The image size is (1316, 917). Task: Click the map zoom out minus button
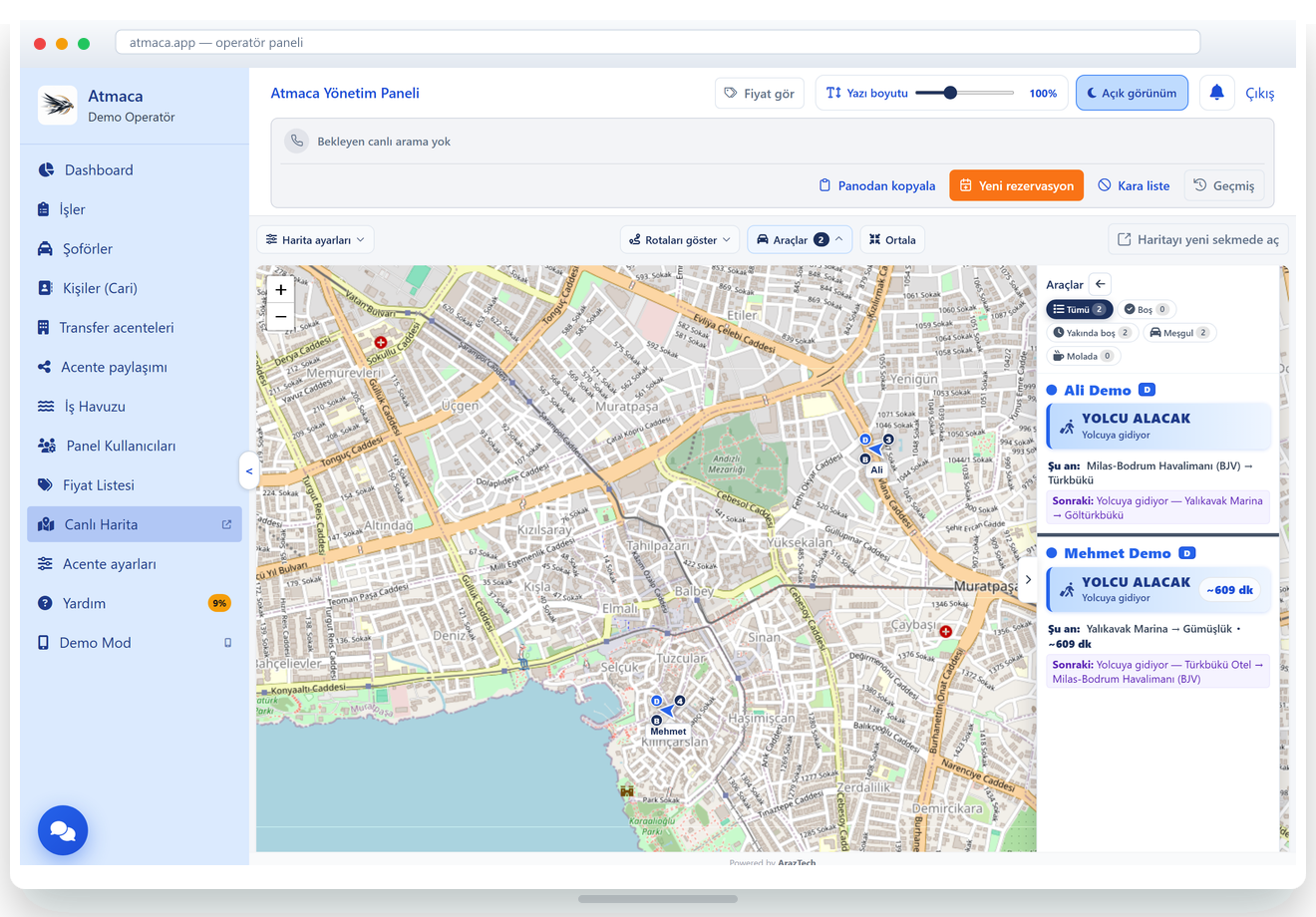(281, 317)
